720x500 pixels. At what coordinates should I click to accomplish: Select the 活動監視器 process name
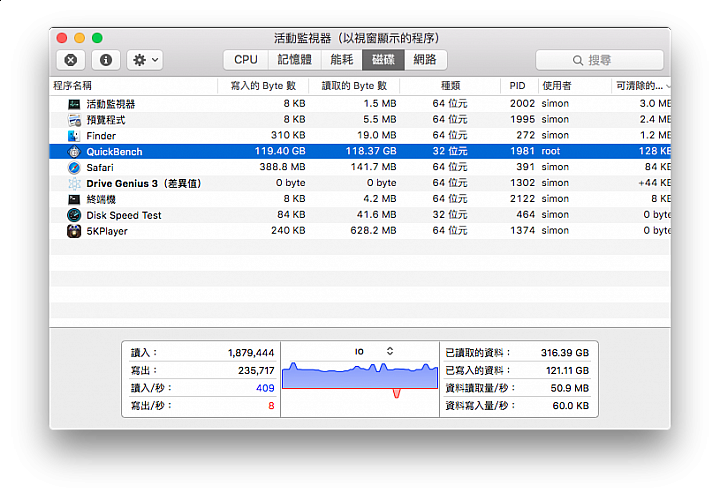[x=111, y=104]
